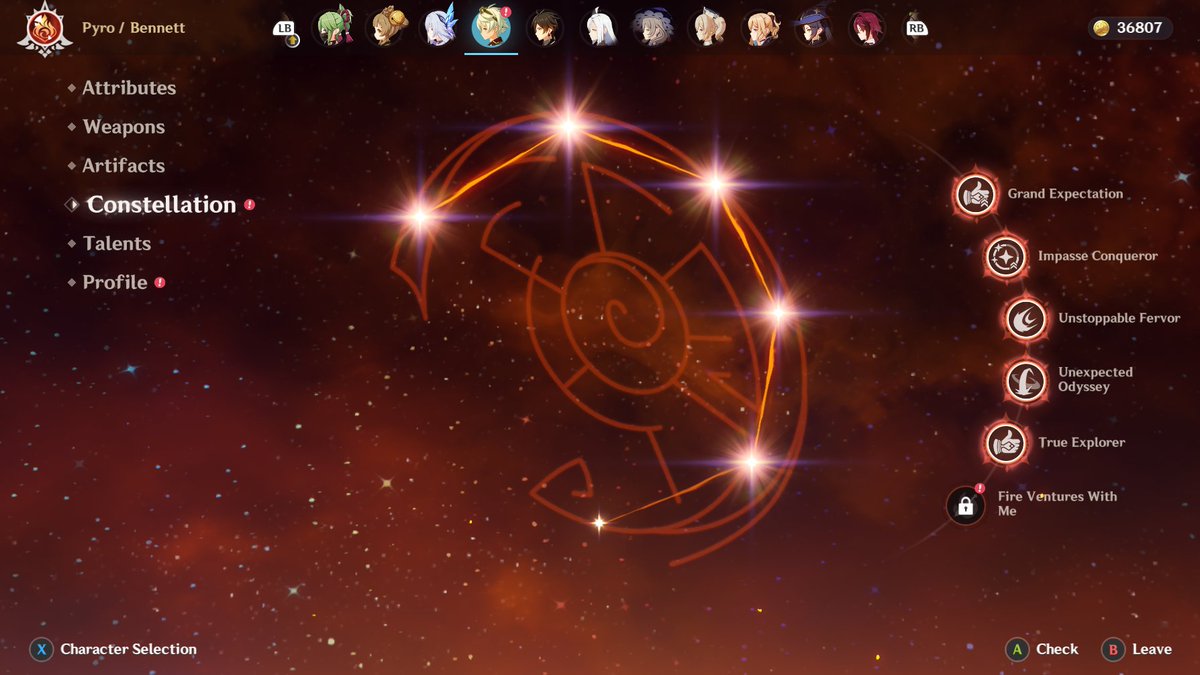Image resolution: width=1200 pixels, height=675 pixels.
Task: Click the leftmost glowing constellation star
Action: [x=420, y=215]
